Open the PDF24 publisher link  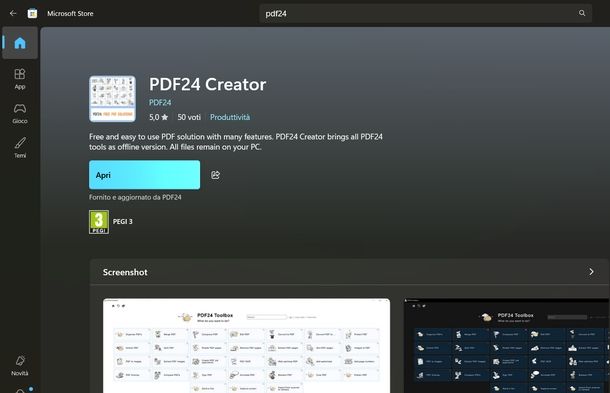tap(160, 102)
